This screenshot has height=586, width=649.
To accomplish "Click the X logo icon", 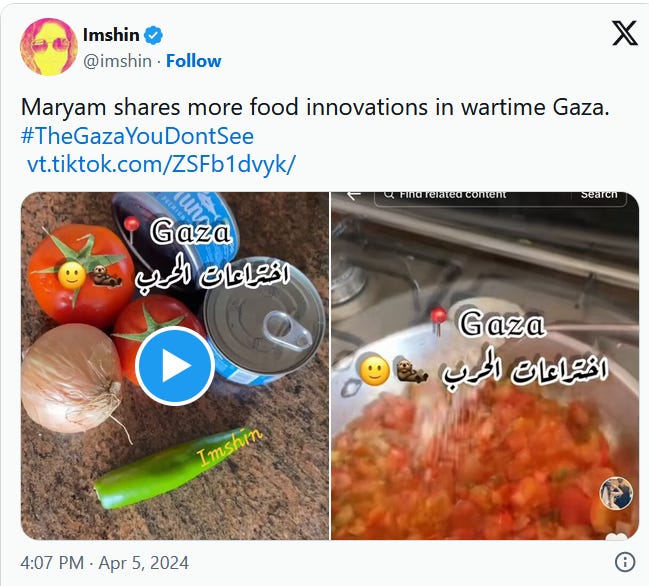I will pyautogui.click(x=625, y=34).
